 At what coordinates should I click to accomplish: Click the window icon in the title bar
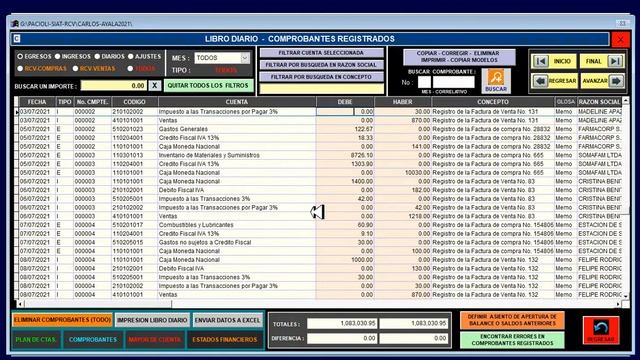pos(16,24)
